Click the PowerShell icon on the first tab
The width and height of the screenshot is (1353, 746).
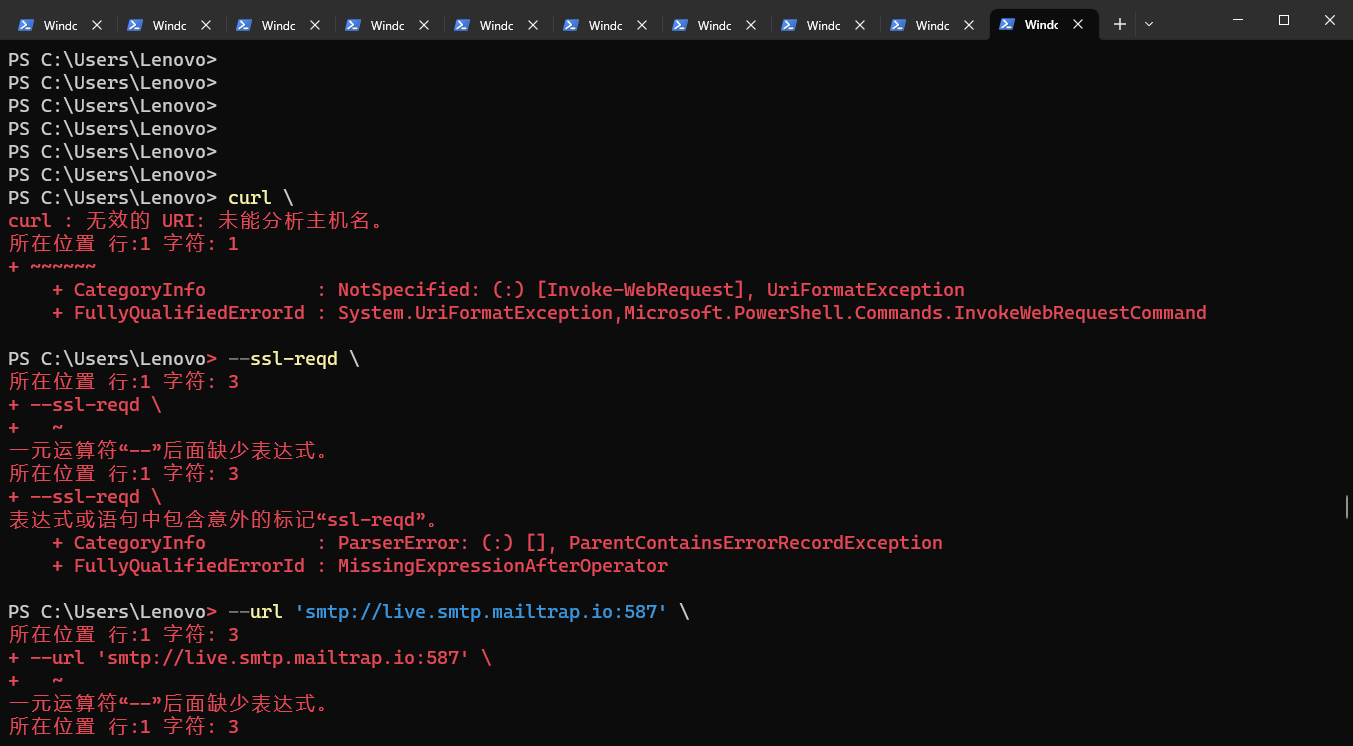(x=26, y=25)
